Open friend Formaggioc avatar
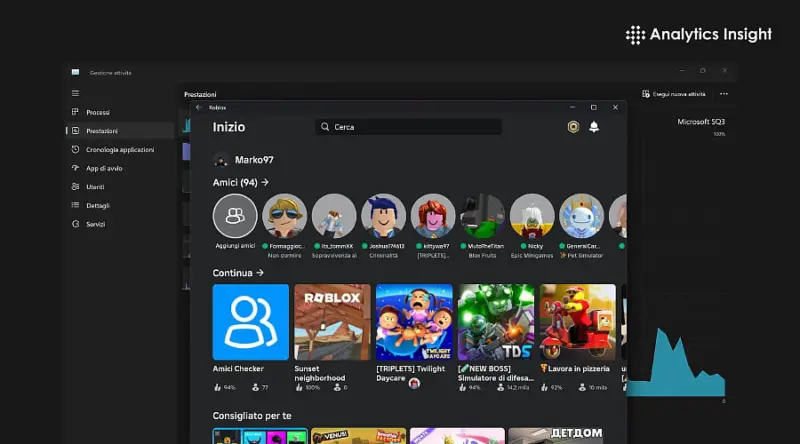800x444 pixels. point(284,216)
